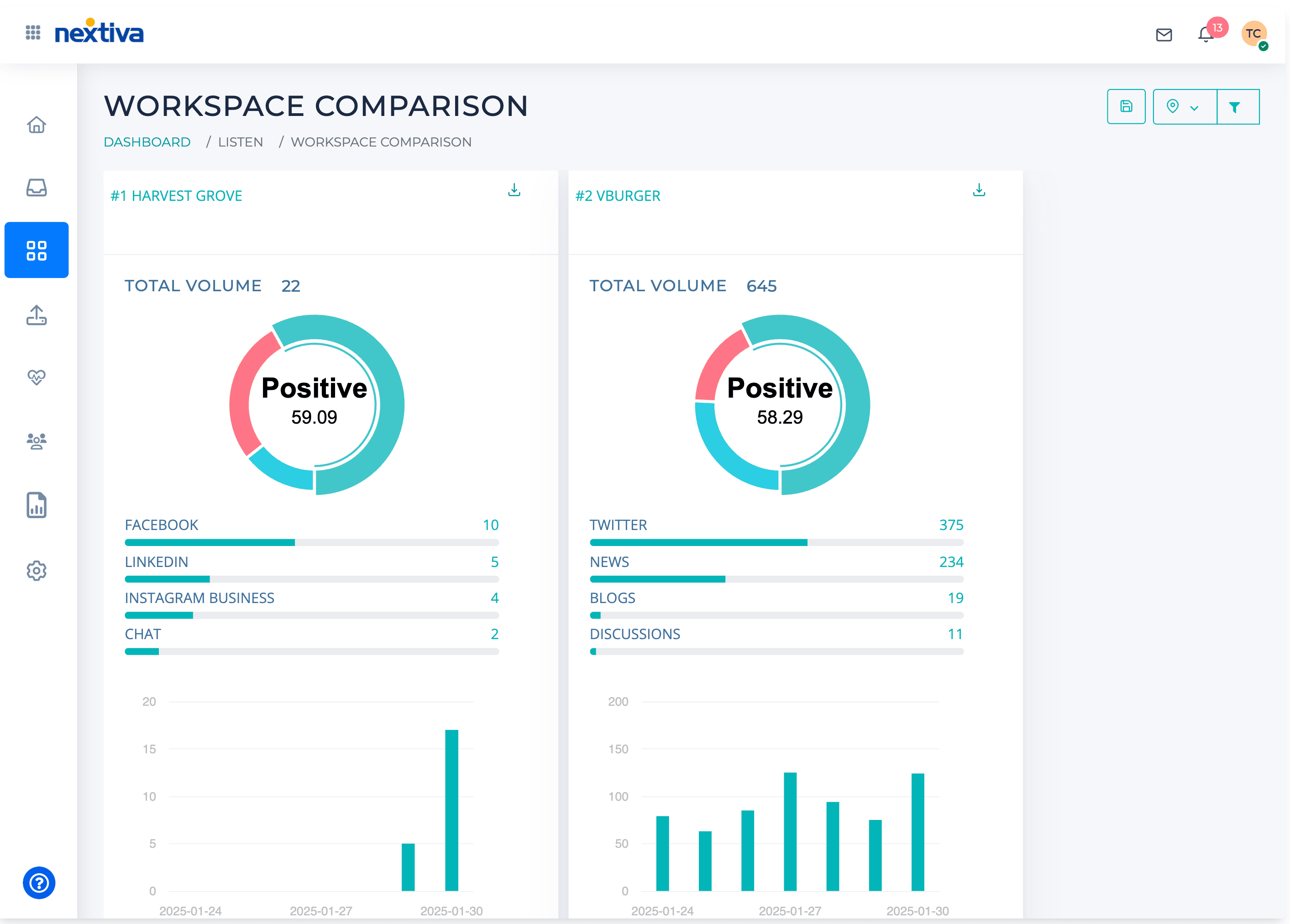
Task: Open the health metrics icon in sidebar
Action: point(37,377)
